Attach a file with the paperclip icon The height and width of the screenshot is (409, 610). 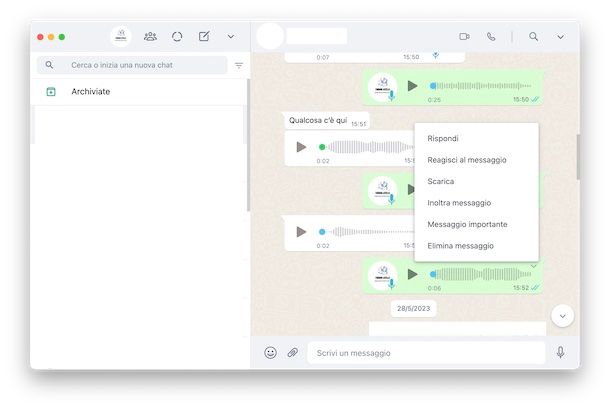293,353
